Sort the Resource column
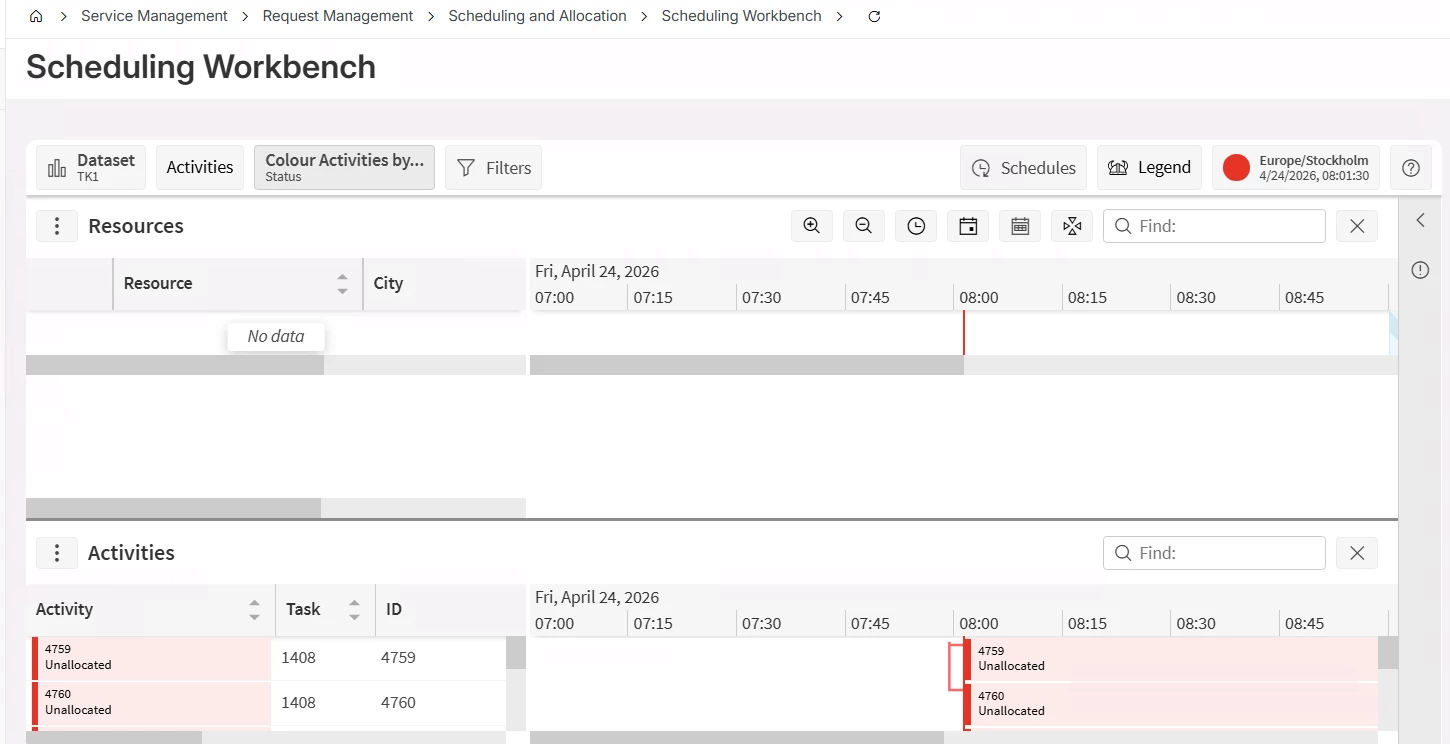Image resolution: width=1450 pixels, height=744 pixels. point(342,284)
